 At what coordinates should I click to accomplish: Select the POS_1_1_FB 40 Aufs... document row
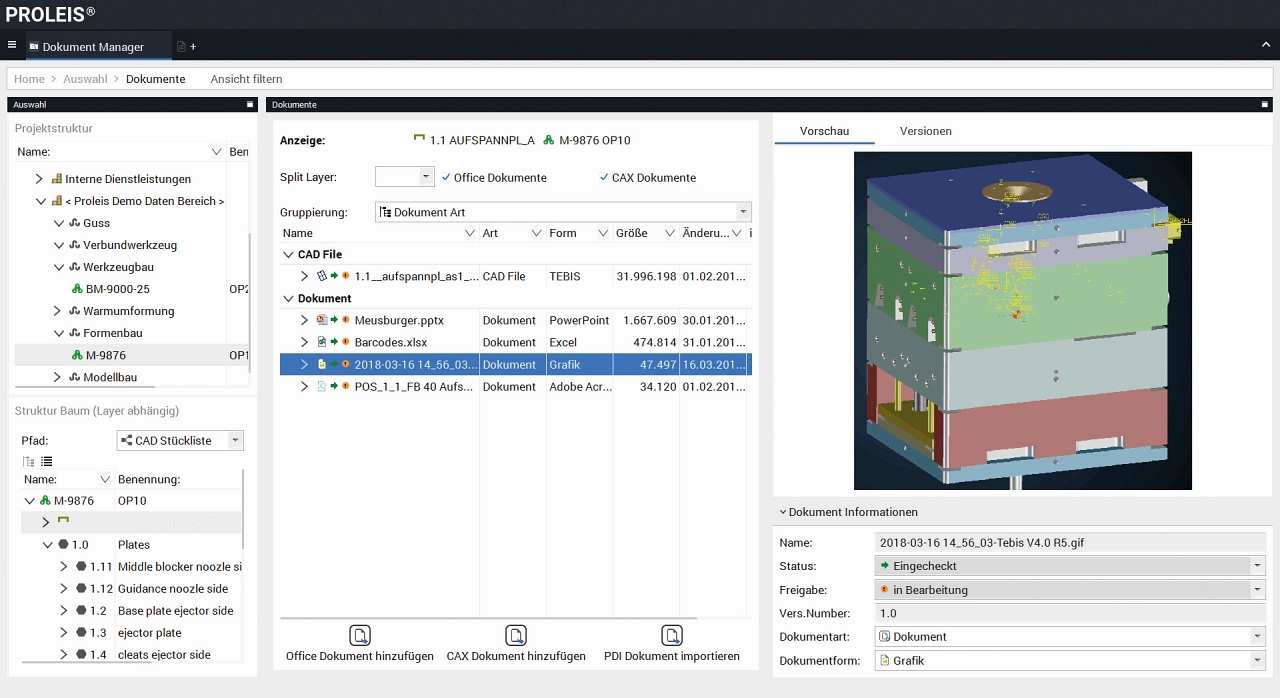(x=515, y=386)
